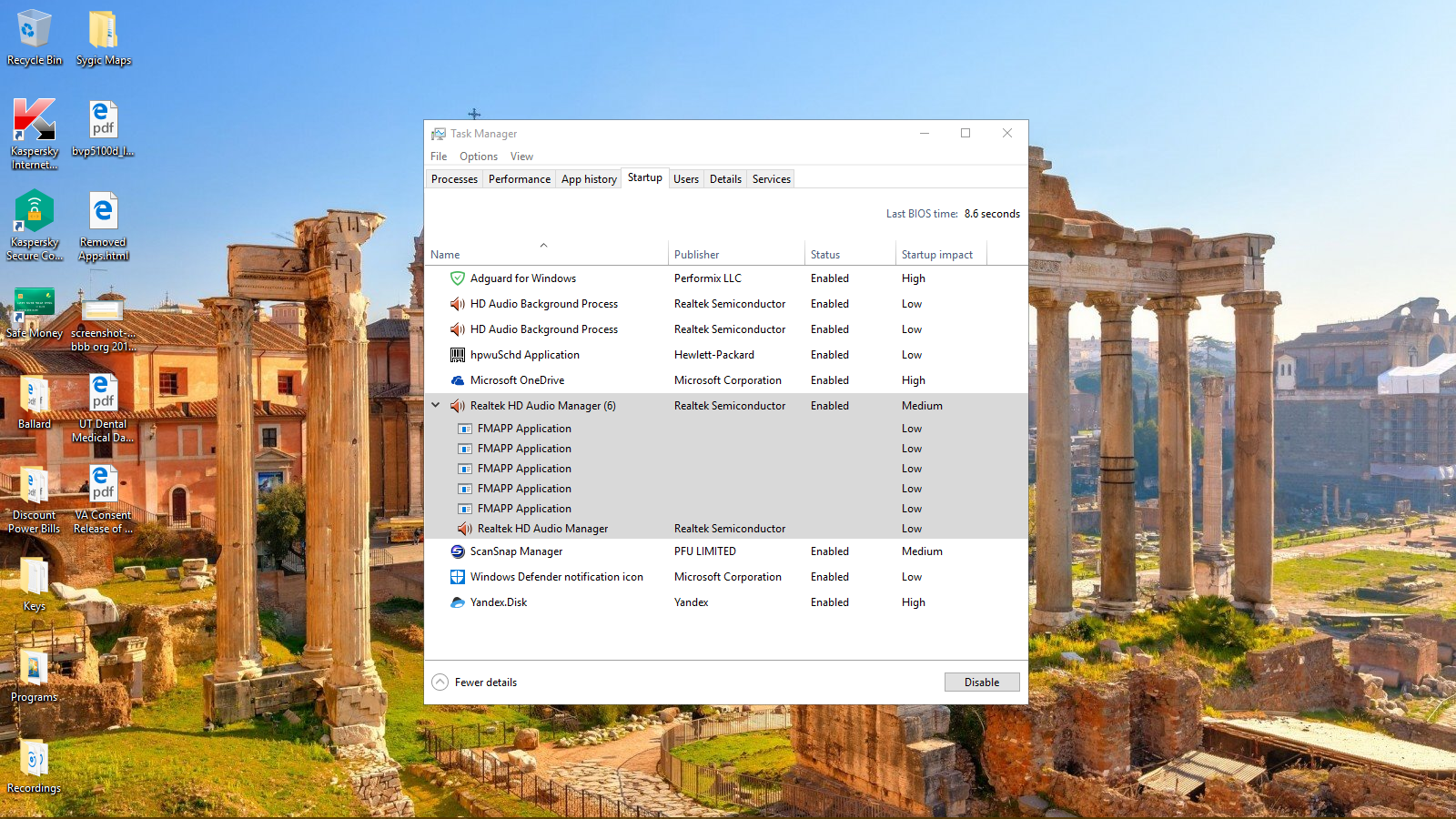Select the Yandex.Disk startup icon
Image resolution: width=1456 pixels, height=819 pixels.
[458, 602]
